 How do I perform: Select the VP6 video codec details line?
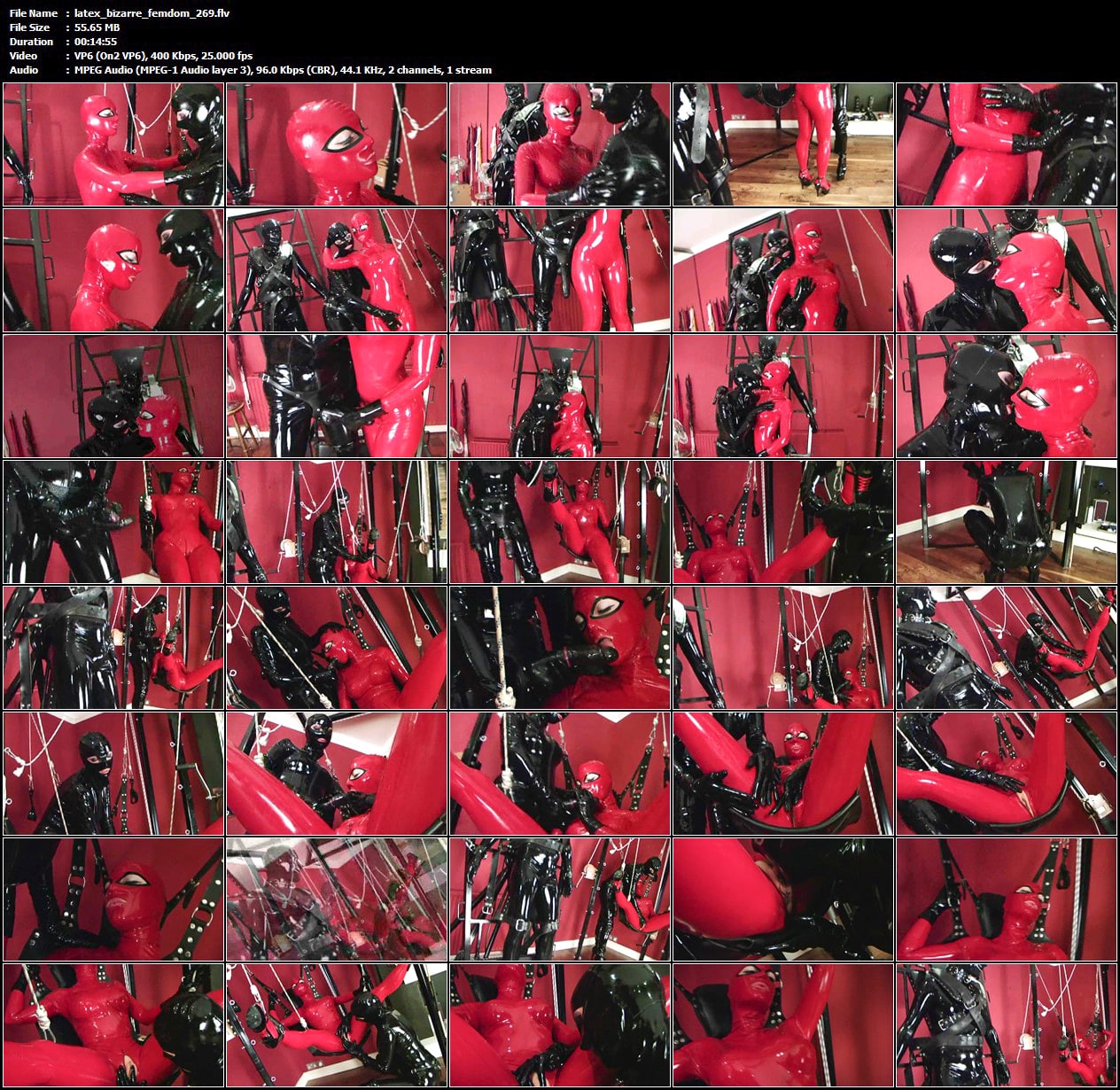click(164, 56)
